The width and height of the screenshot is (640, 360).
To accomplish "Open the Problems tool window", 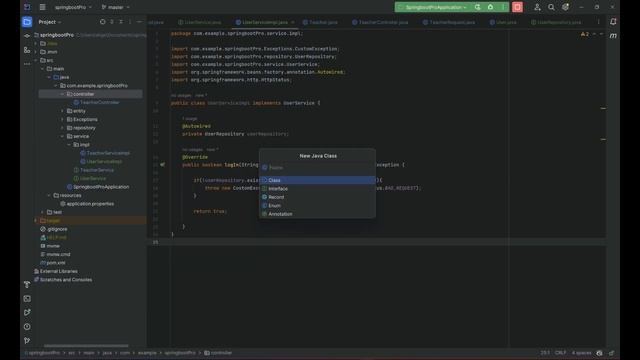I will (27, 327).
